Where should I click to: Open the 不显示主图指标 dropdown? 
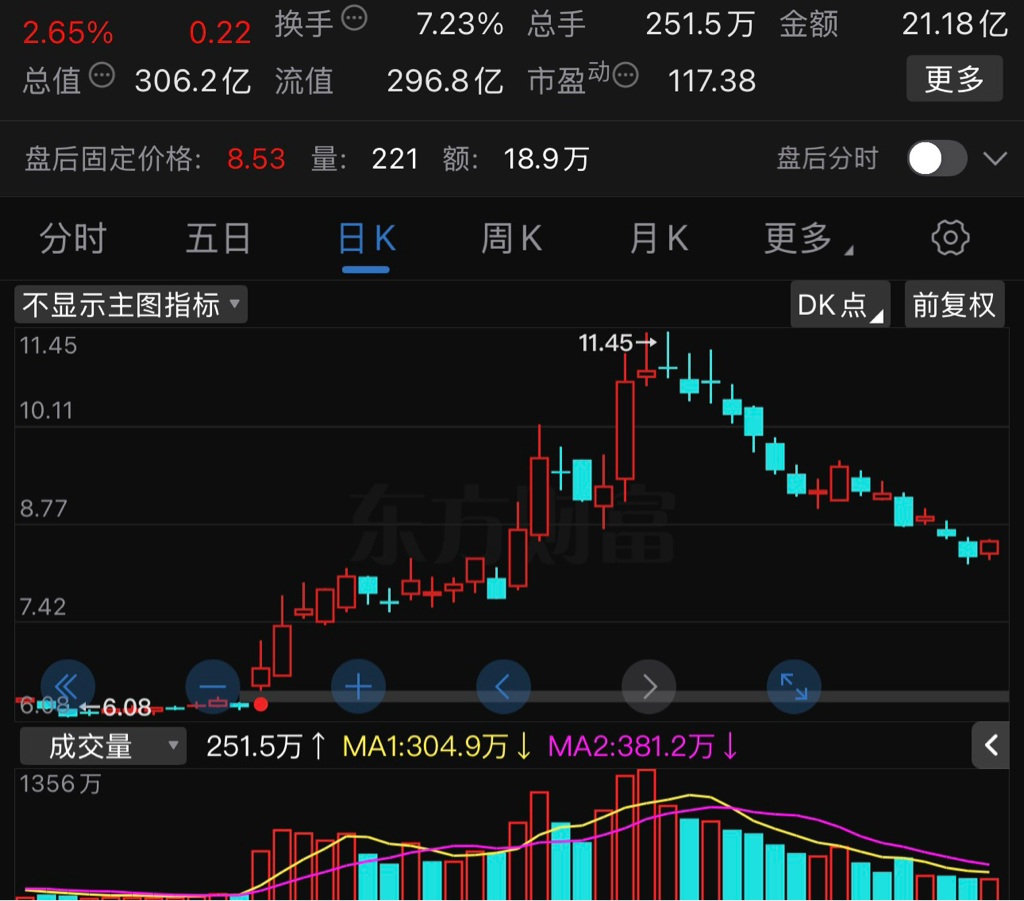(x=131, y=304)
